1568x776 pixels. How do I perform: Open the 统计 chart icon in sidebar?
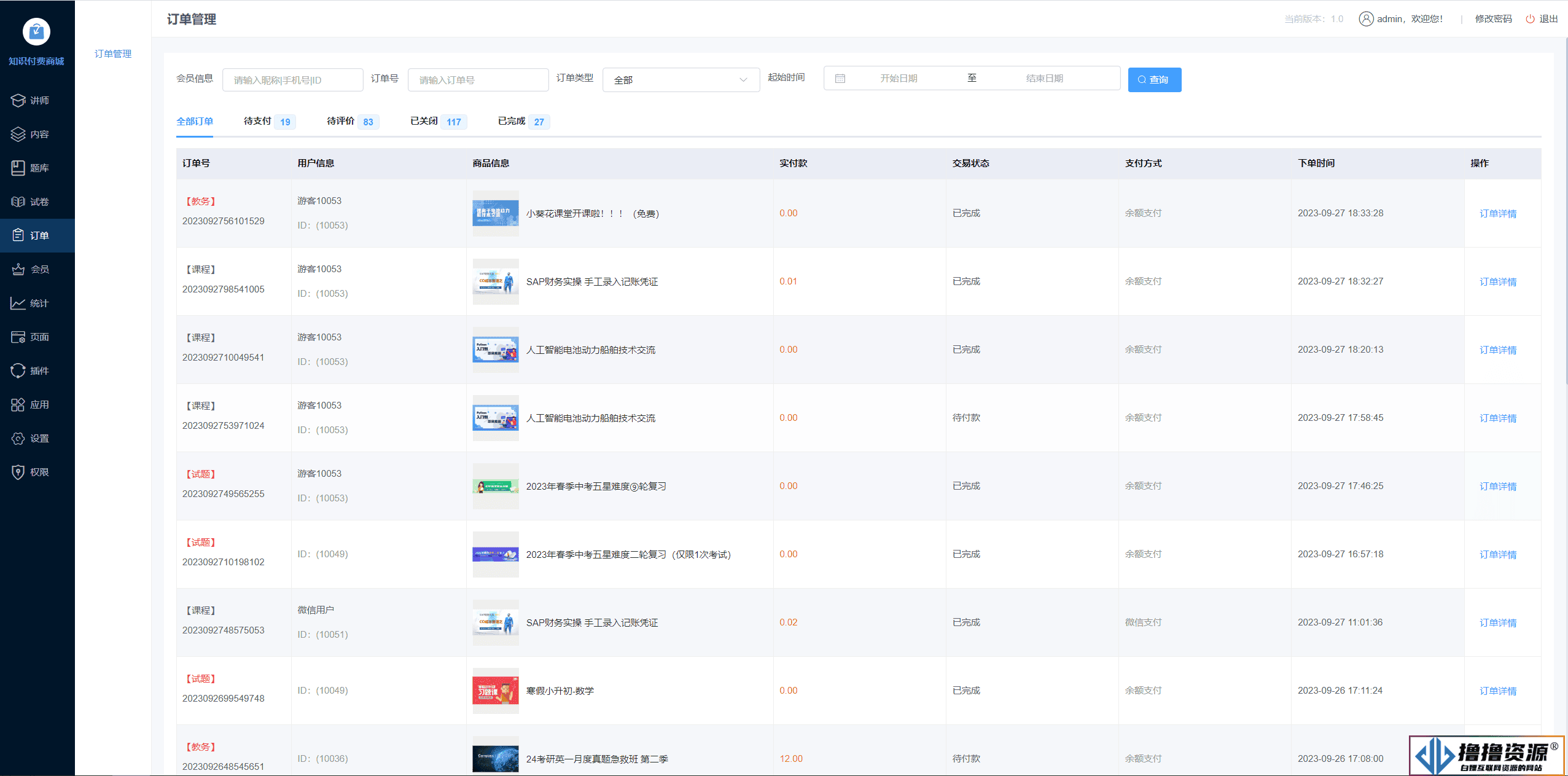pos(18,303)
